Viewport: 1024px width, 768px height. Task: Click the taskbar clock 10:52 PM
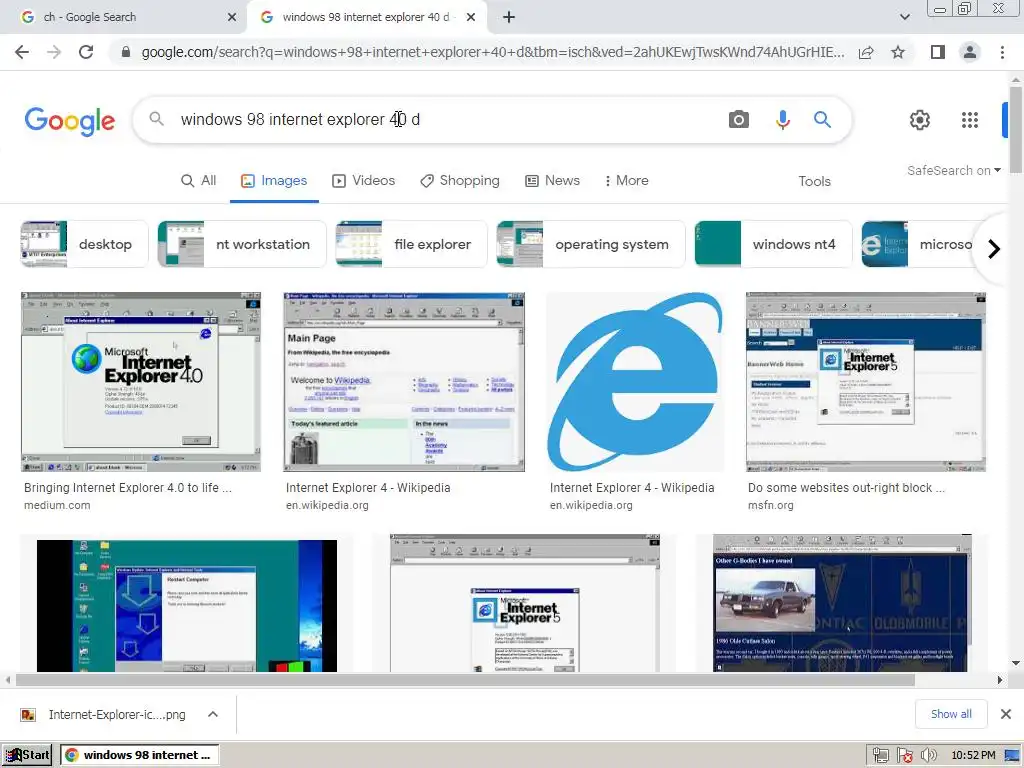click(x=973, y=756)
